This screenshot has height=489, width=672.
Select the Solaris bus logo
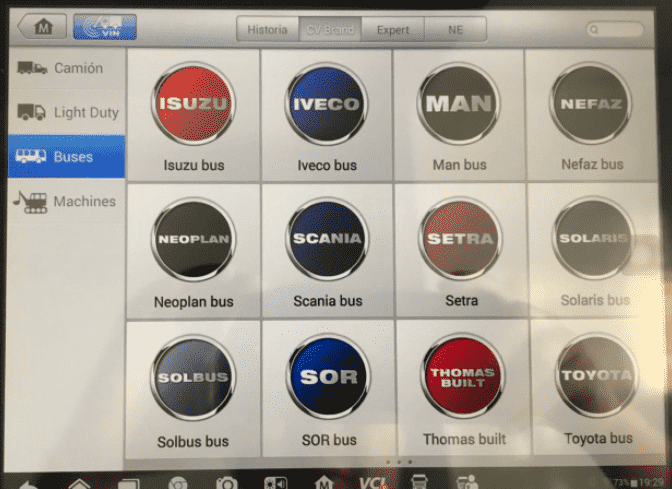[594, 237]
